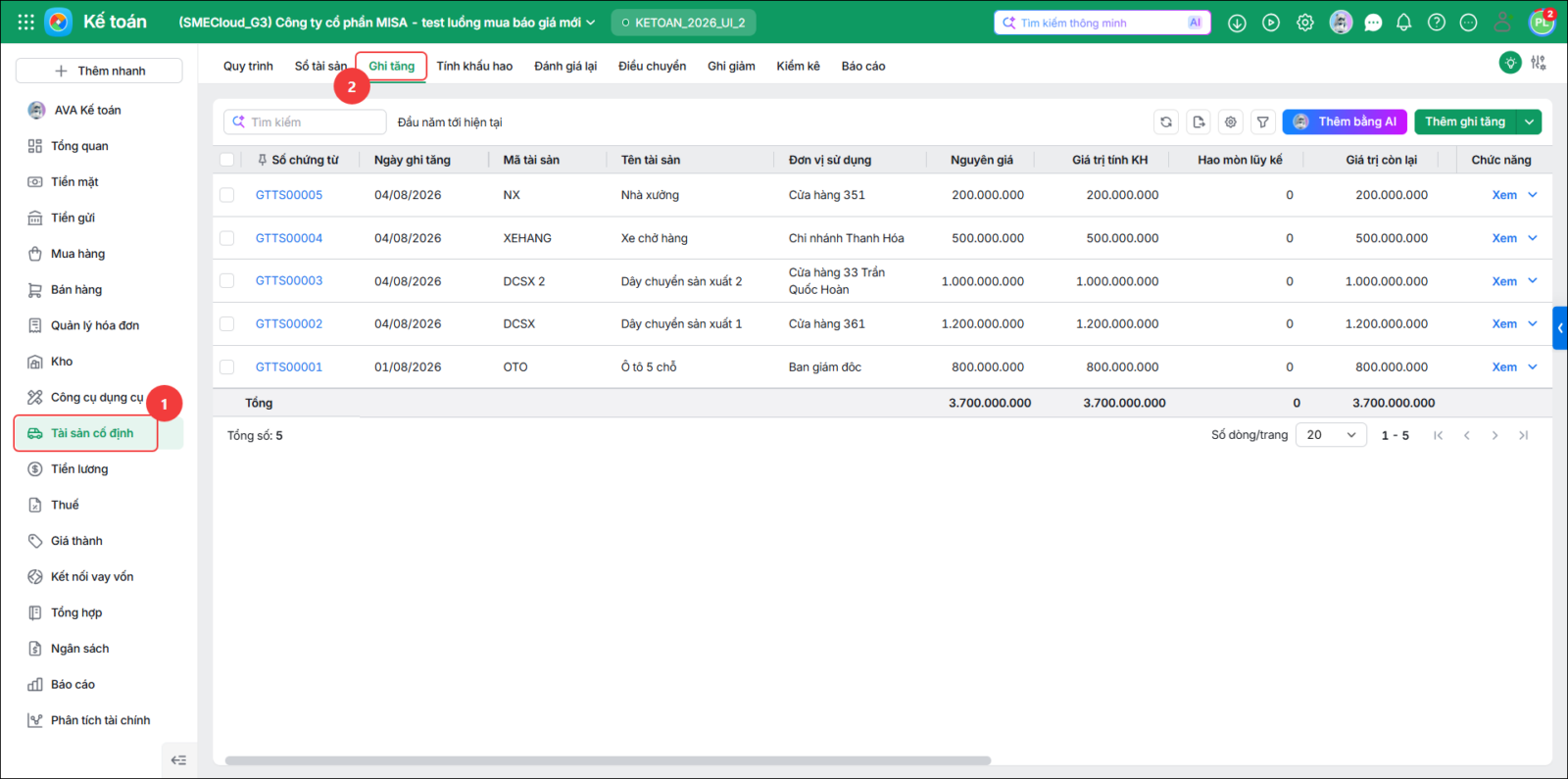This screenshot has width=1568, height=779.
Task: Open the rows per page dropdown
Action: 1331,435
